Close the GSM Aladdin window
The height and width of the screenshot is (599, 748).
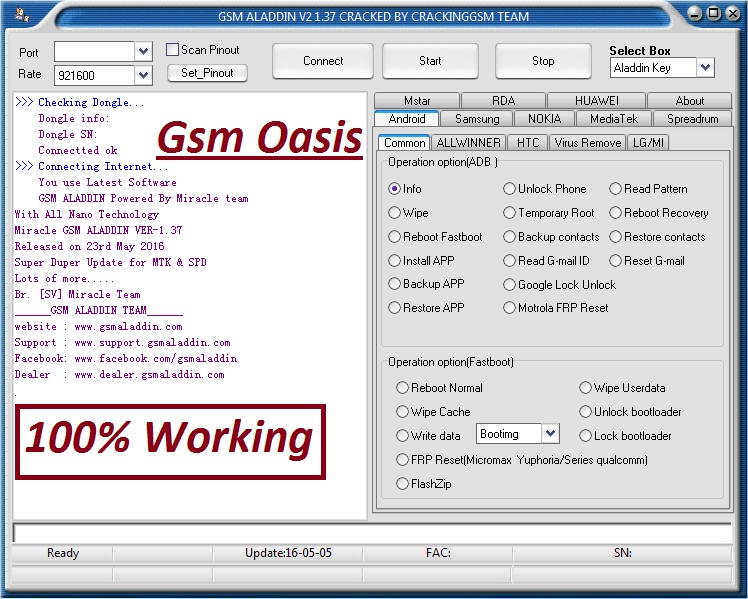(732, 13)
